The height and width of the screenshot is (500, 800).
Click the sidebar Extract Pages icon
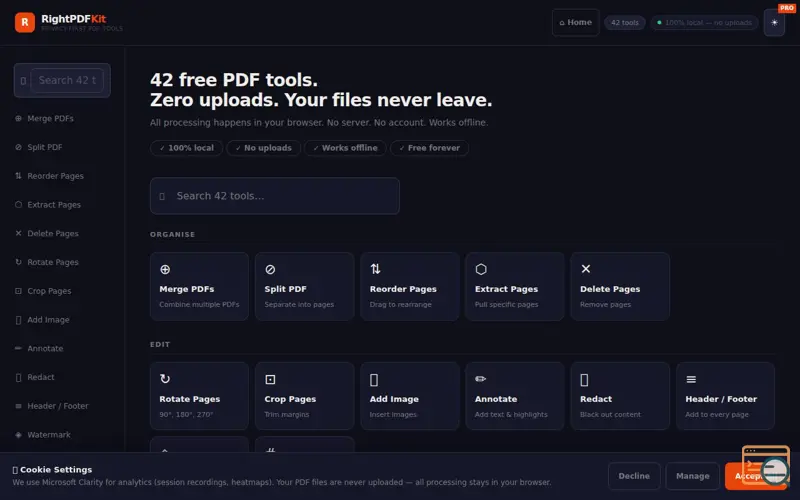(18, 205)
